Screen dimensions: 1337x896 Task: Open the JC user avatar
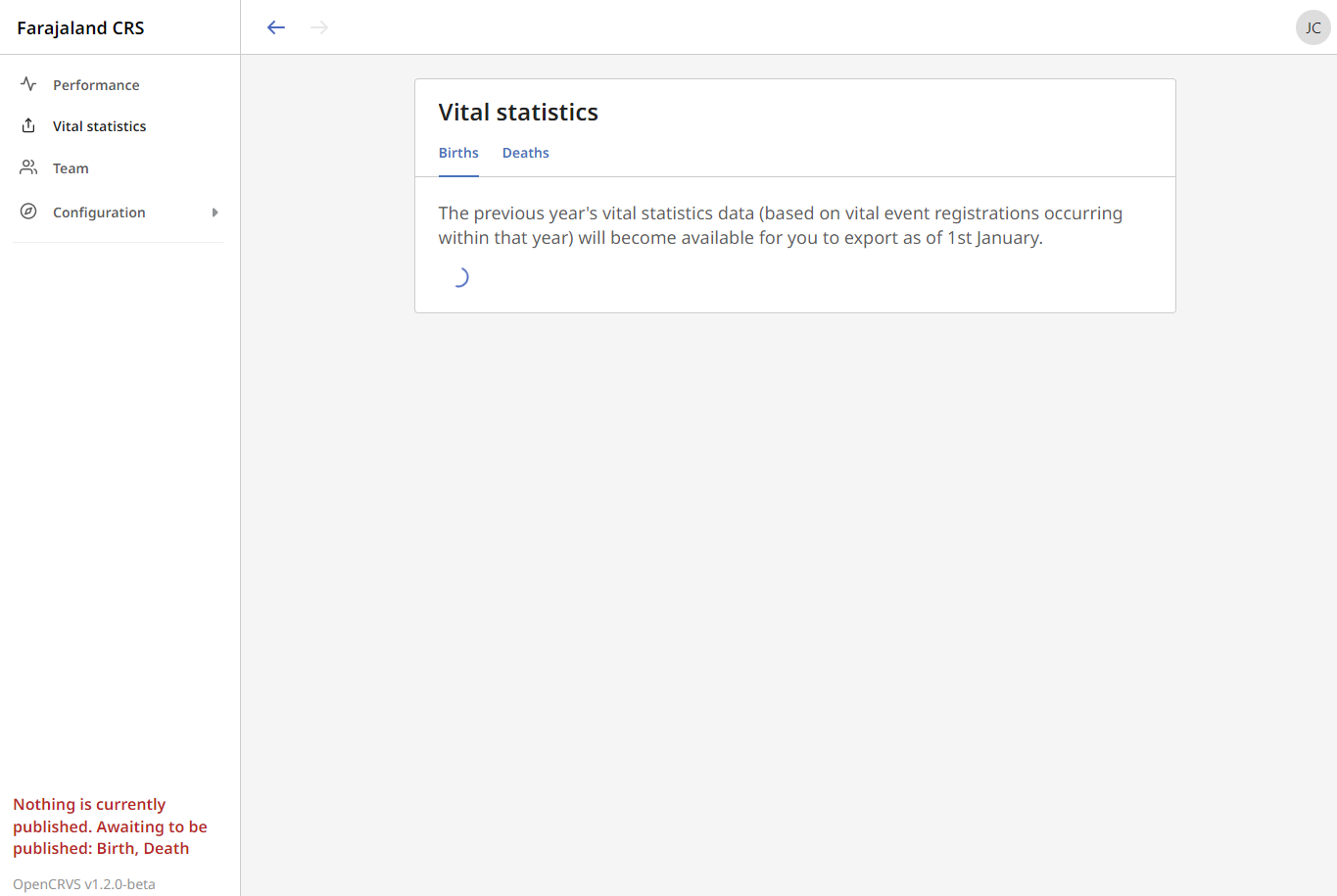(1313, 27)
